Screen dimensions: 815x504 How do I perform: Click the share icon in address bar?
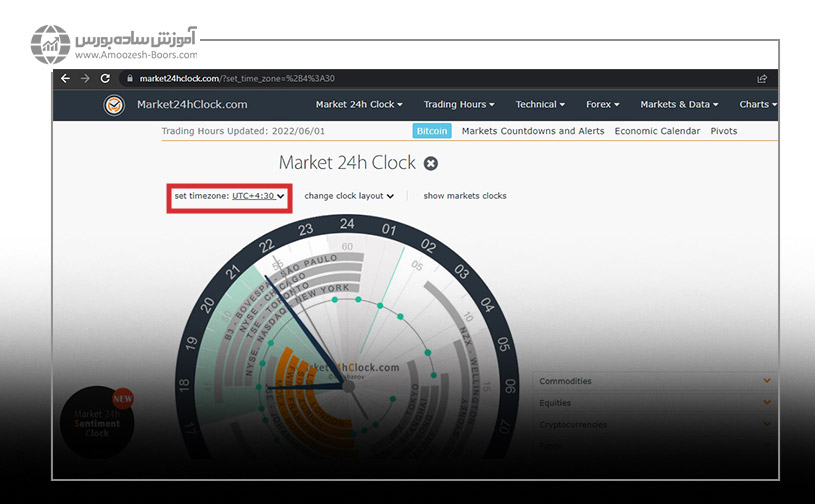click(x=762, y=78)
